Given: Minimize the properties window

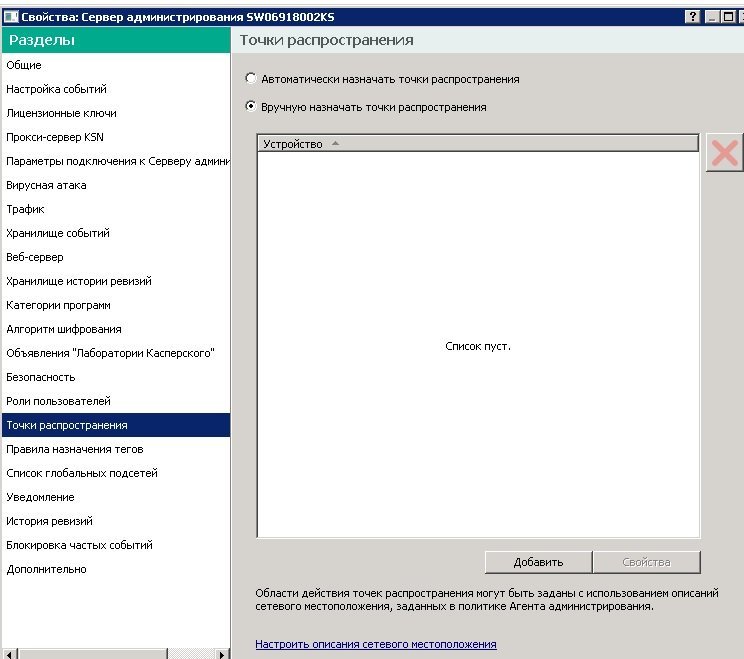Looking at the screenshot, I should (x=711, y=17).
